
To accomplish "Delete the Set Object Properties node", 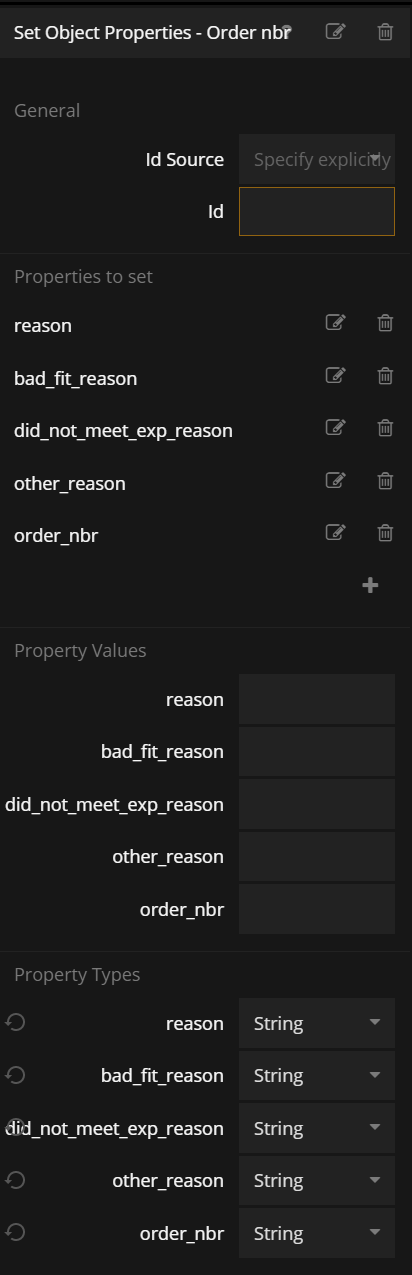I will coord(385,32).
